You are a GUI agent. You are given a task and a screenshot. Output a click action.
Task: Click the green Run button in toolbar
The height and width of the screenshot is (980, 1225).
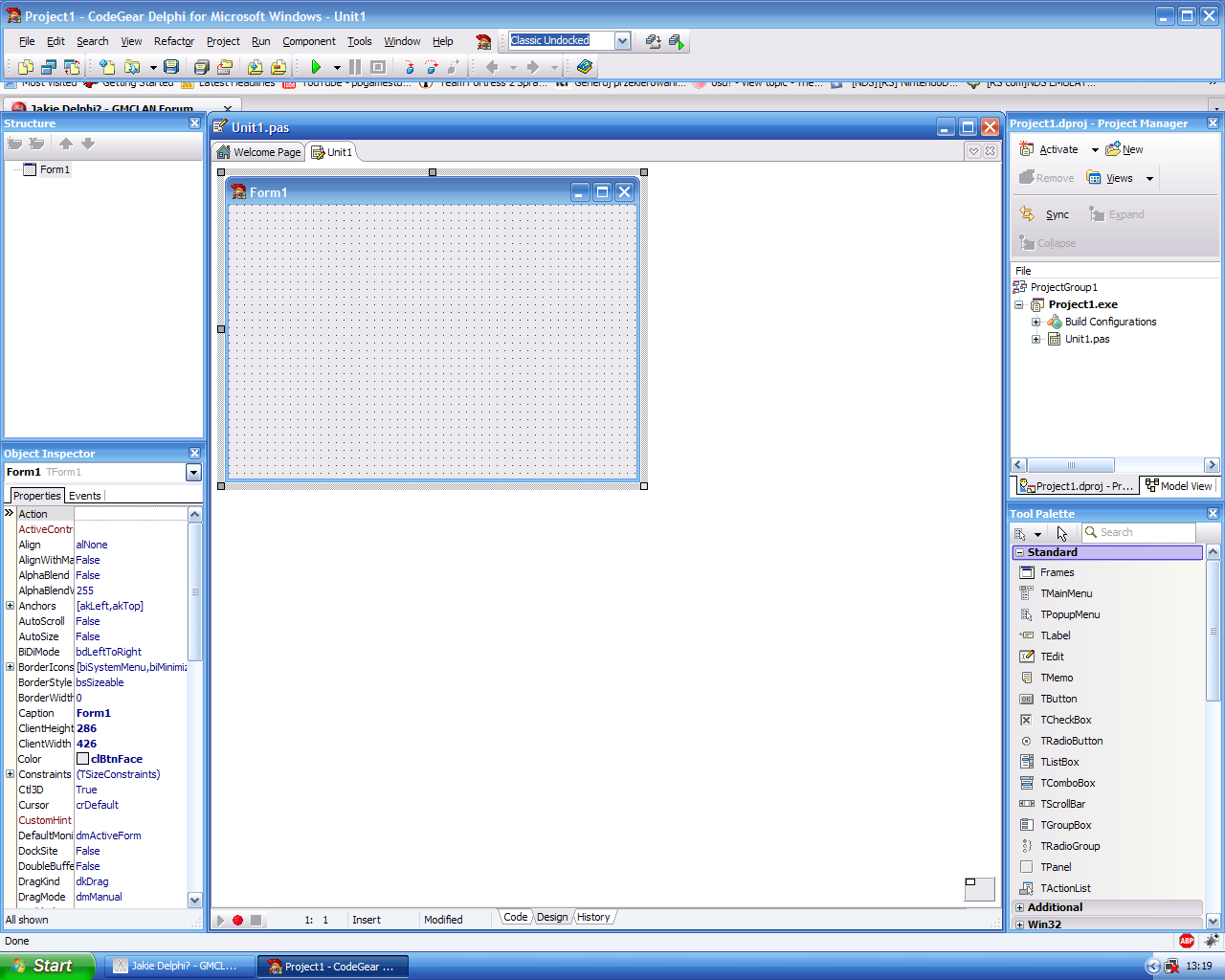pos(316,67)
